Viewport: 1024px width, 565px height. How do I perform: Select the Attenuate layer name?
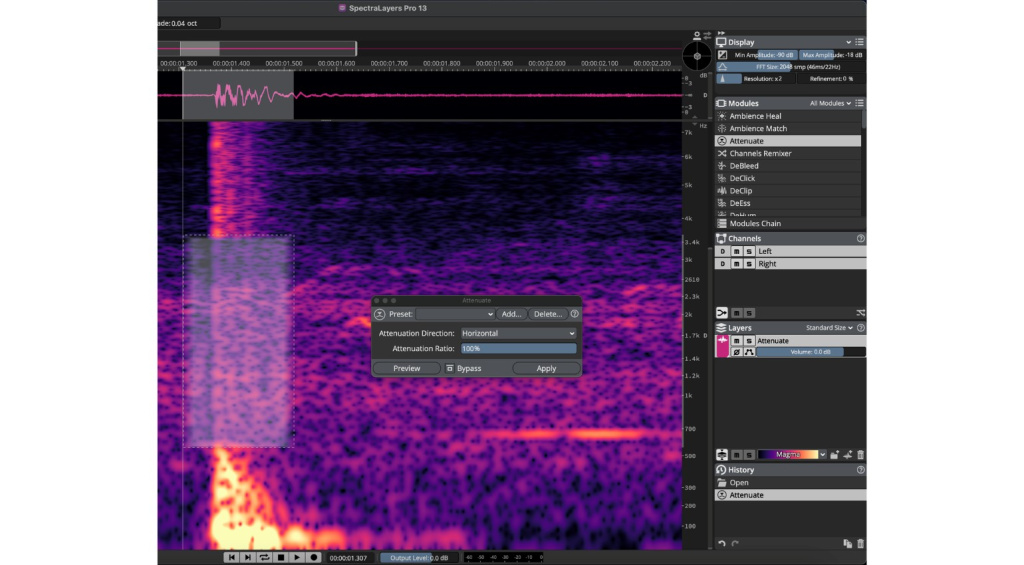pos(773,341)
